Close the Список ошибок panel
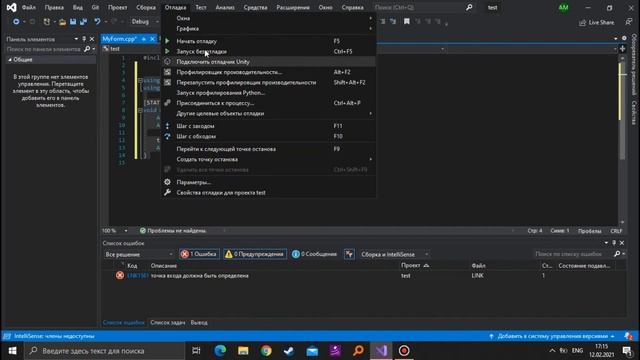Screen dimensions: 640x360 tap(622, 243)
